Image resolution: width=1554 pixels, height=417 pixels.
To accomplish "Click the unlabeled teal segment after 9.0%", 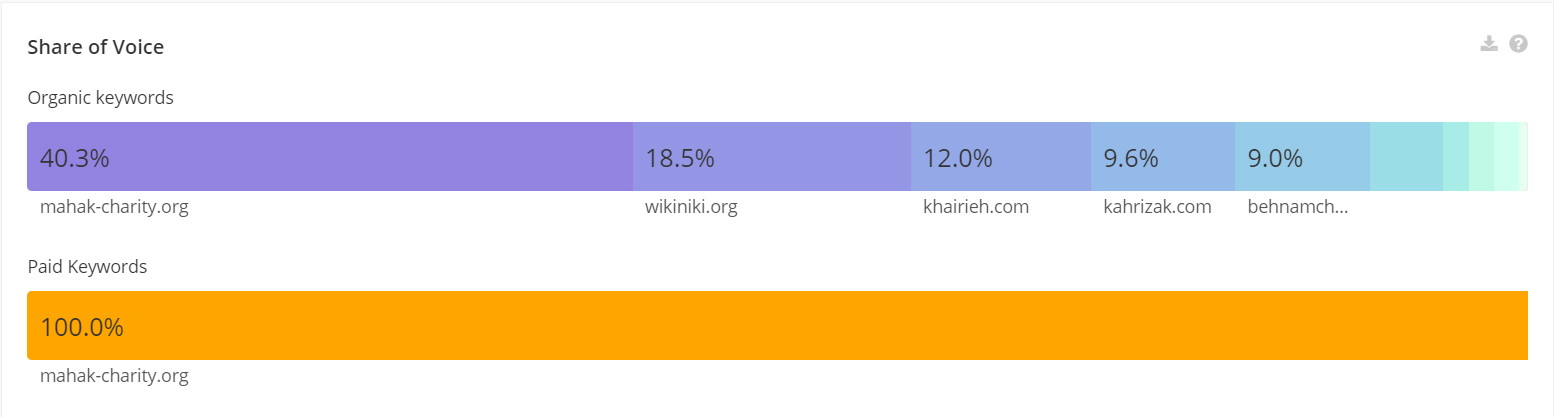I will [x=1406, y=156].
